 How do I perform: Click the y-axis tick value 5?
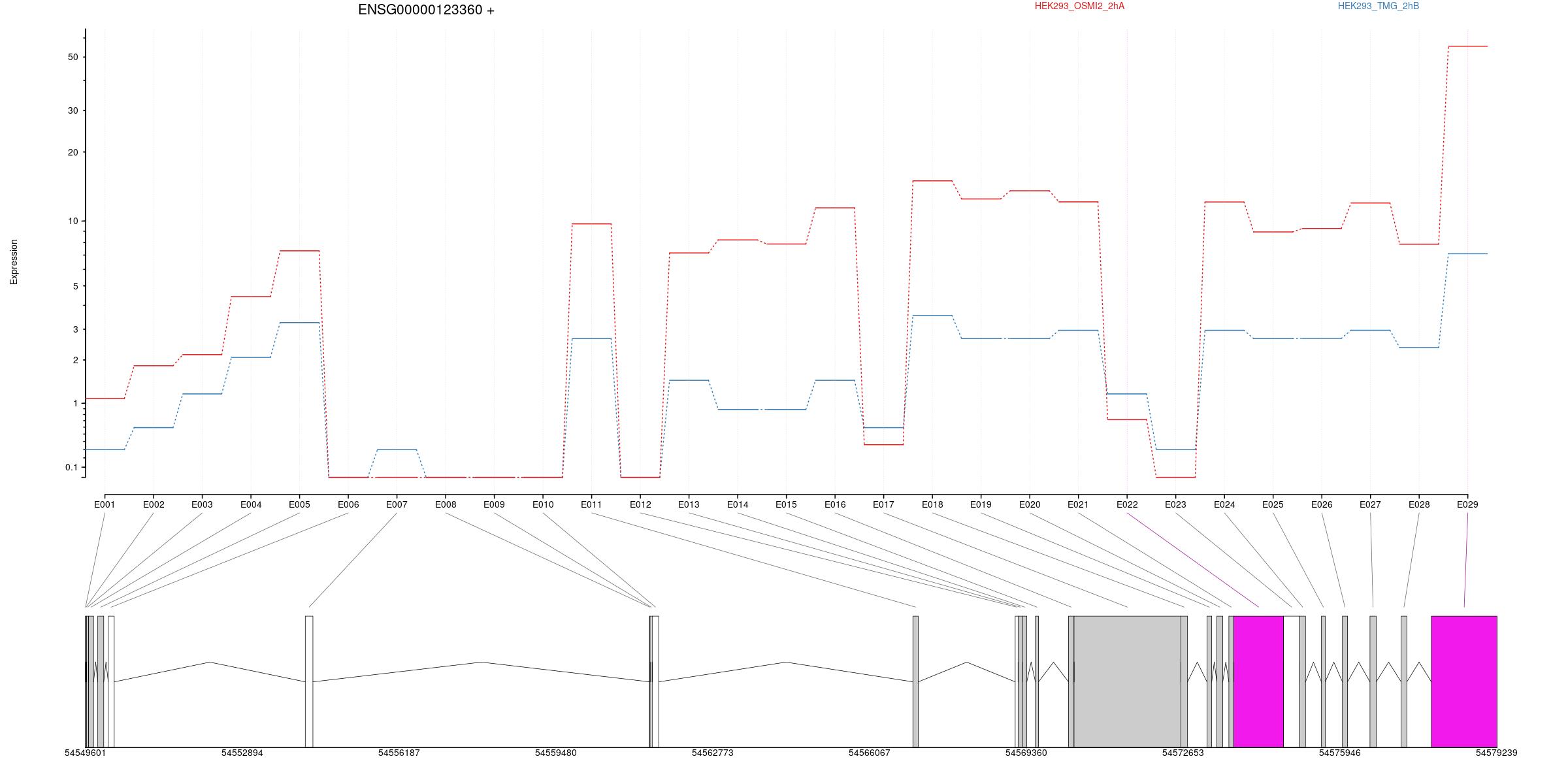coord(75,286)
